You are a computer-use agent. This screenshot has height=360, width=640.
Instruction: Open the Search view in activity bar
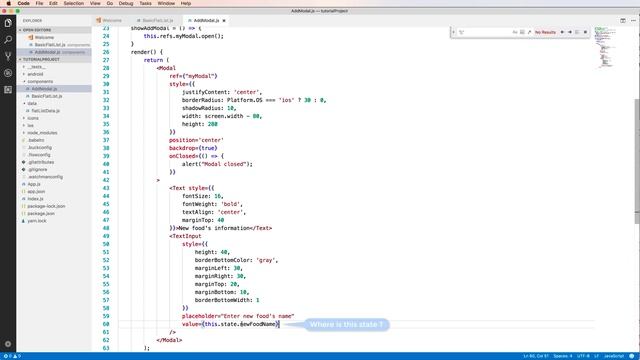[8, 40]
